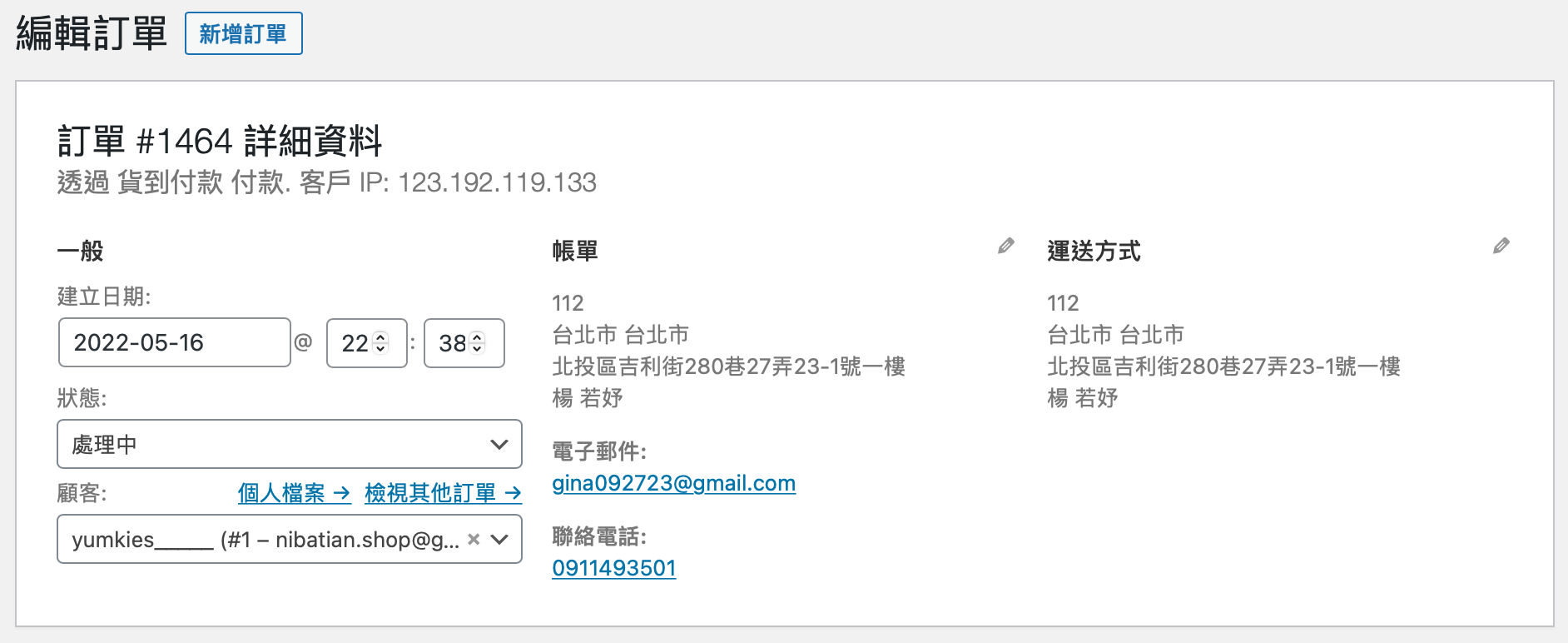Viewport: 1568px width, 643px height.
Task: Click the customer IP address text line
Action: pos(326,182)
